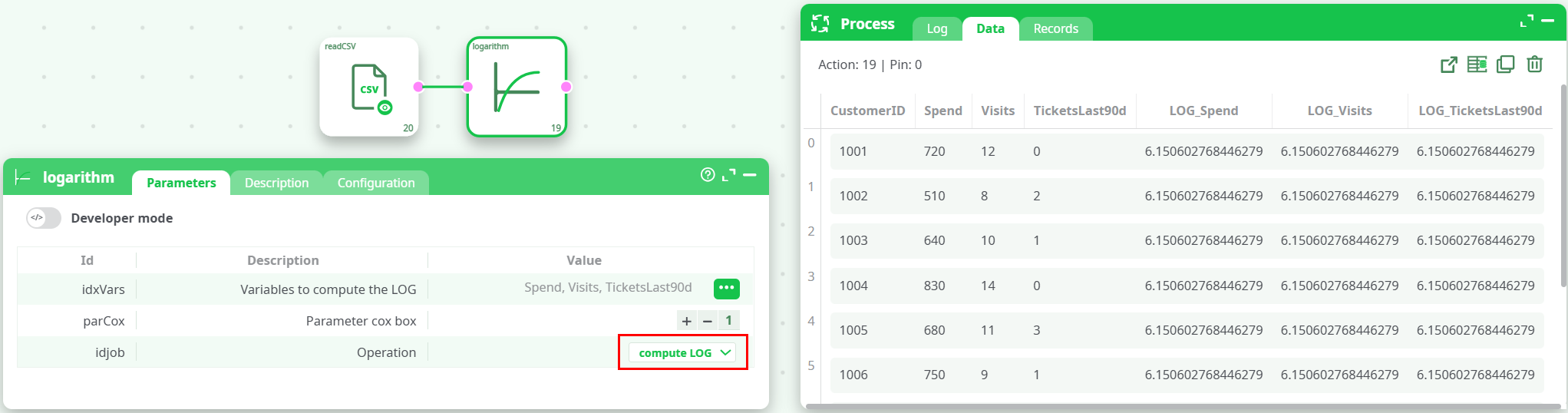1568x413 pixels.
Task: Switch to the Log tab
Action: (x=936, y=28)
